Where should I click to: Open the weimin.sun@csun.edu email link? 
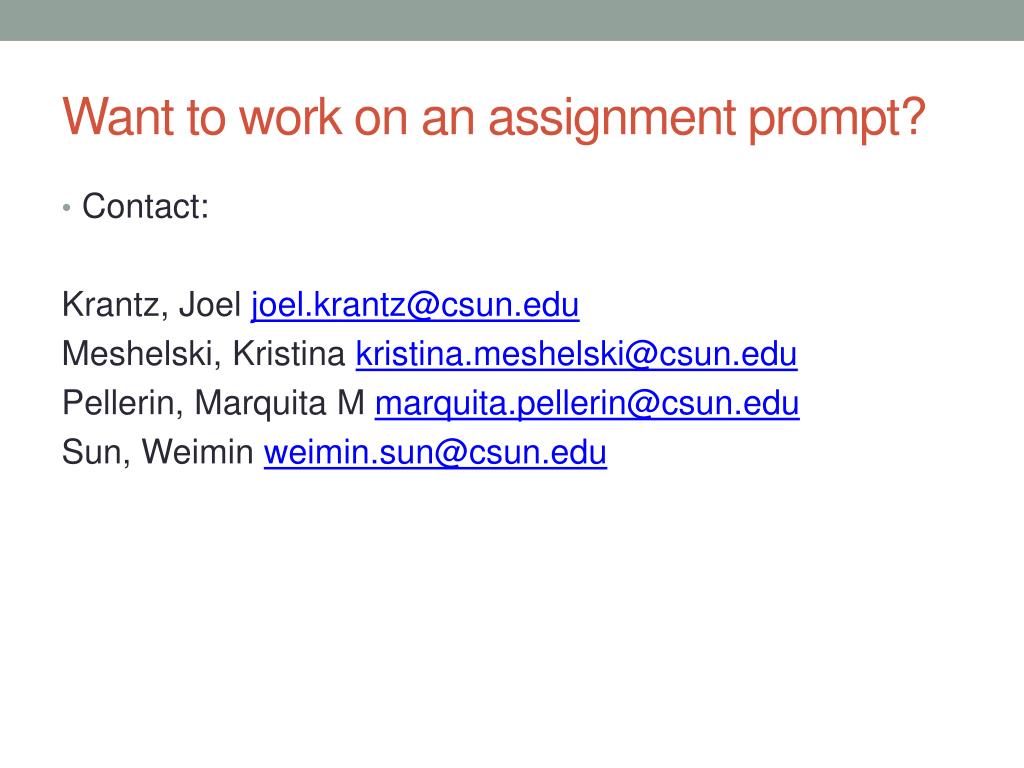(435, 452)
